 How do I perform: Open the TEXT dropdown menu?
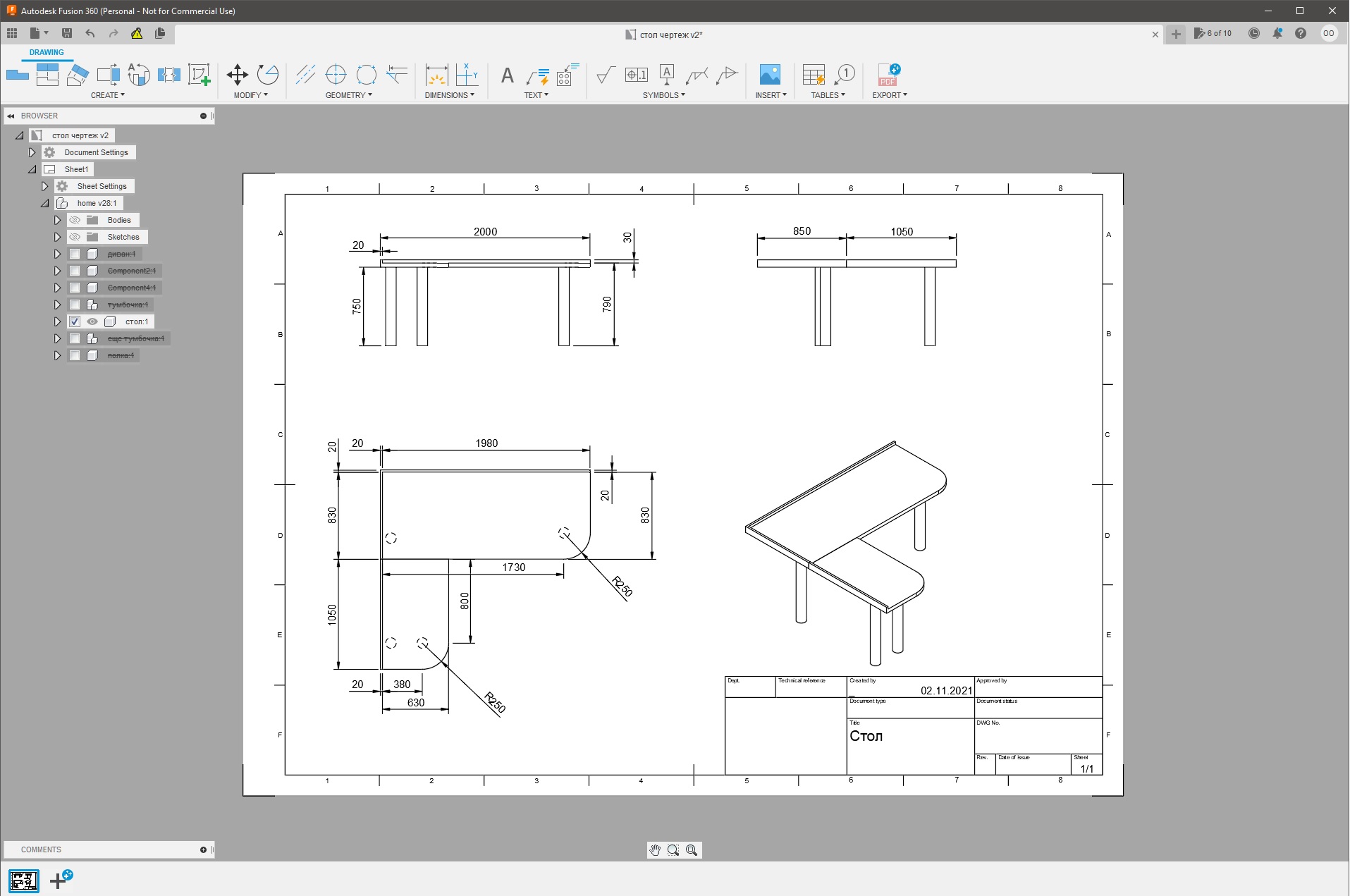536,95
